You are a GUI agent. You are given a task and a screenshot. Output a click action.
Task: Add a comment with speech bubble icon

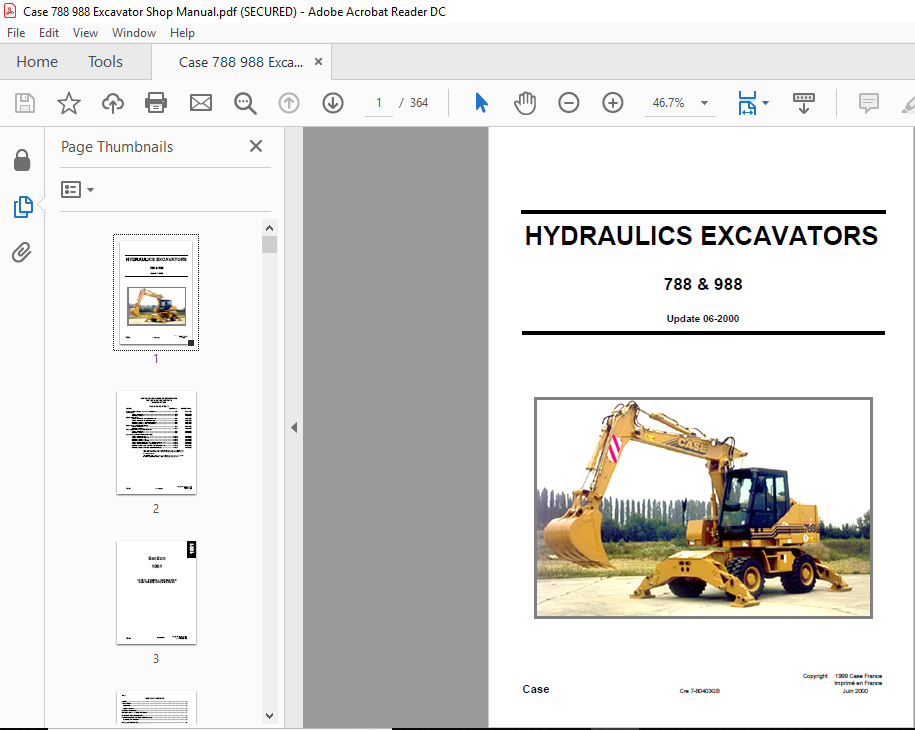pos(868,103)
